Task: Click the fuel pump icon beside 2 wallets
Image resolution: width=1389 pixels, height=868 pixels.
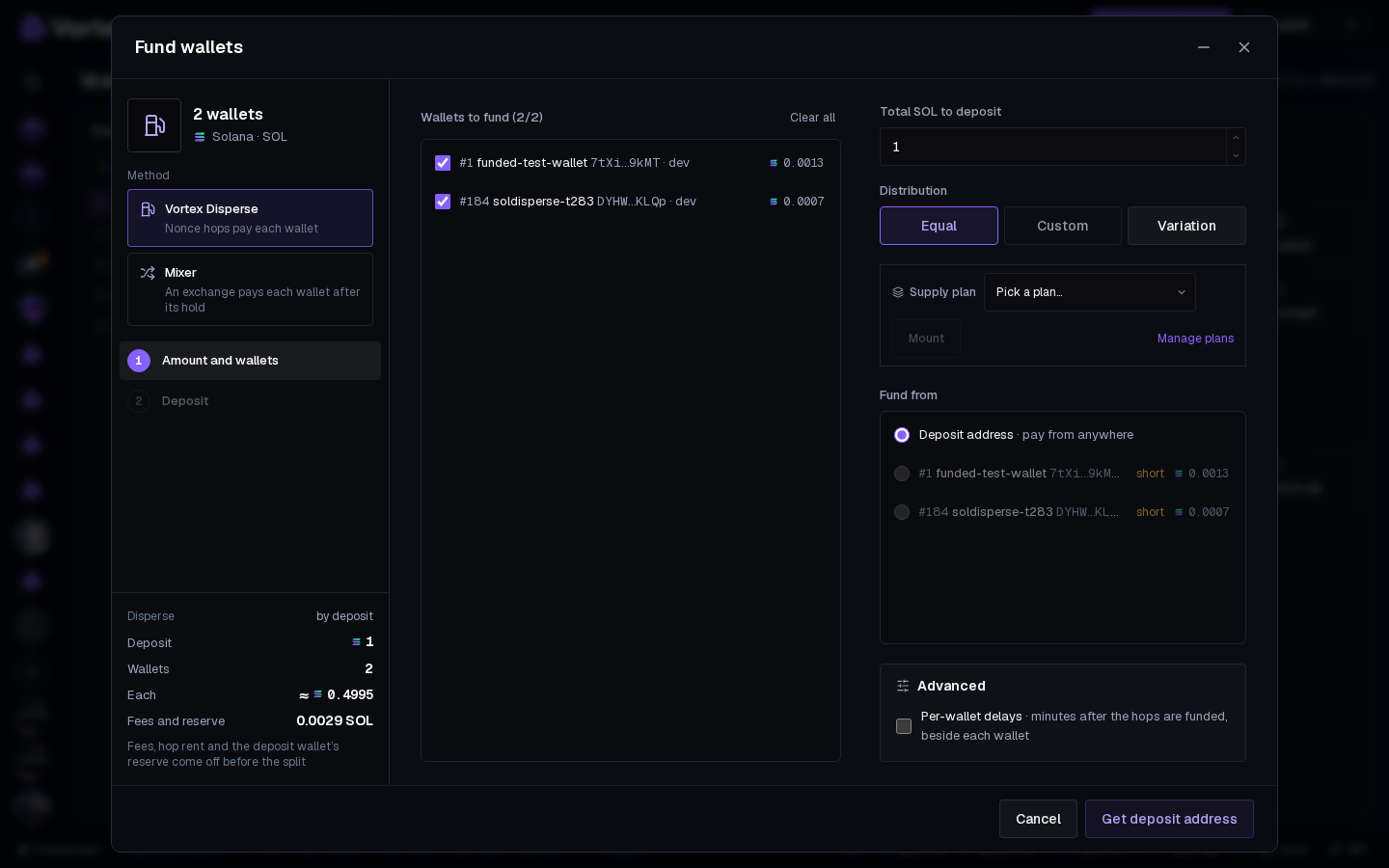Action: pyautogui.click(x=154, y=125)
